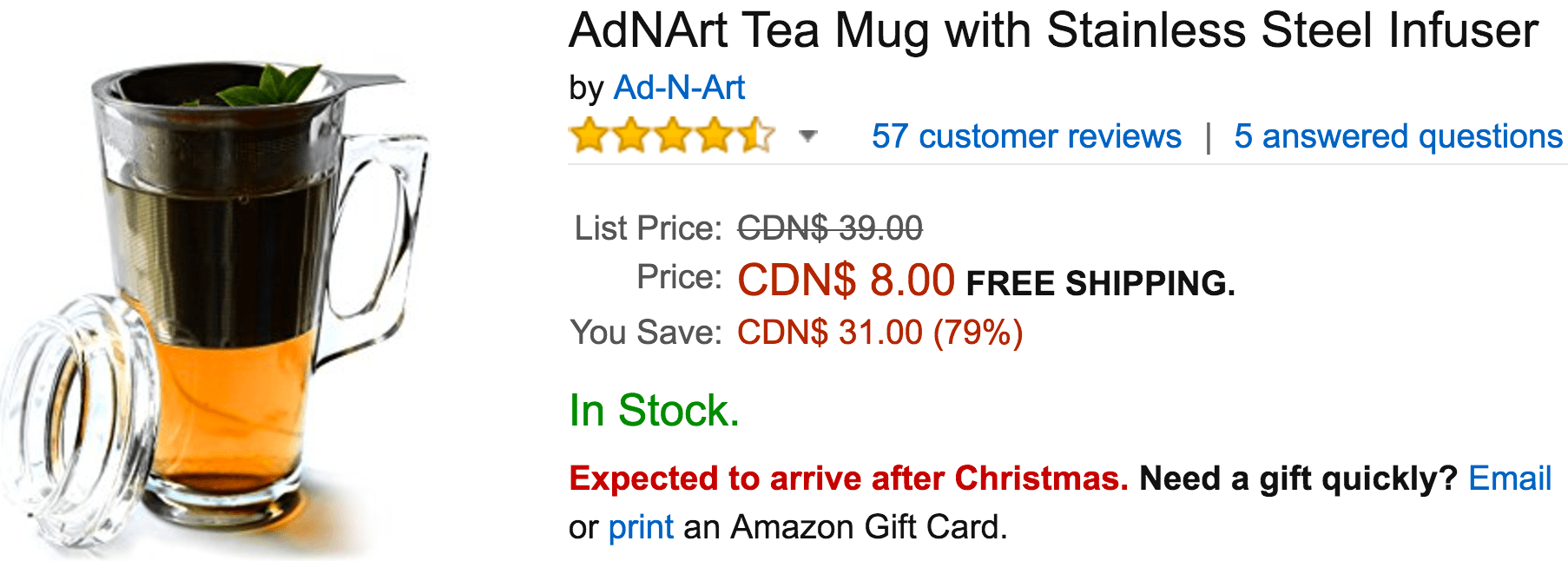Click the Email gift card link
The width and height of the screenshot is (1568, 561).
pos(1510,478)
